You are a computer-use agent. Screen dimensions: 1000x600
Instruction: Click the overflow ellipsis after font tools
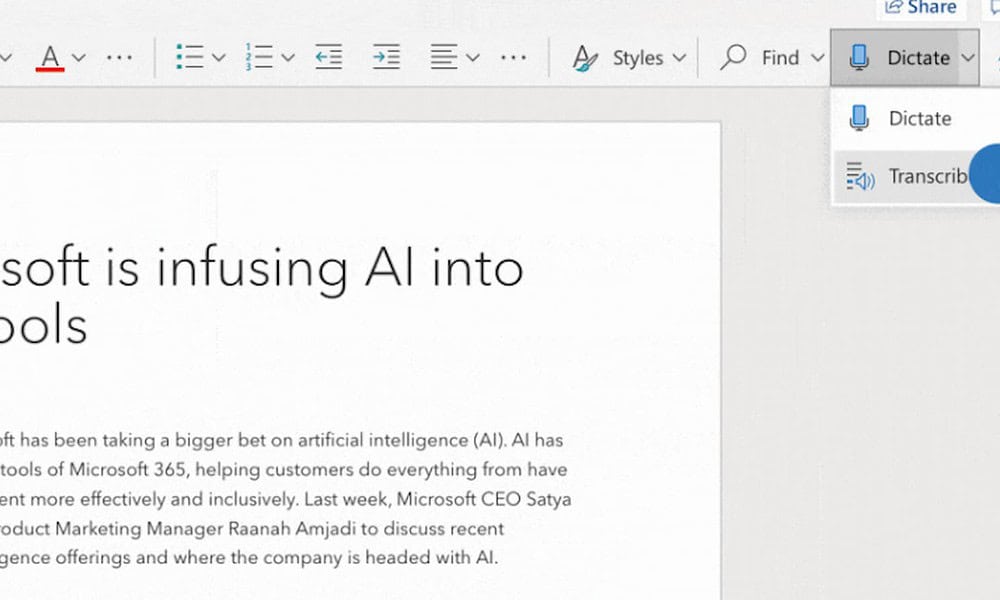[x=120, y=57]
